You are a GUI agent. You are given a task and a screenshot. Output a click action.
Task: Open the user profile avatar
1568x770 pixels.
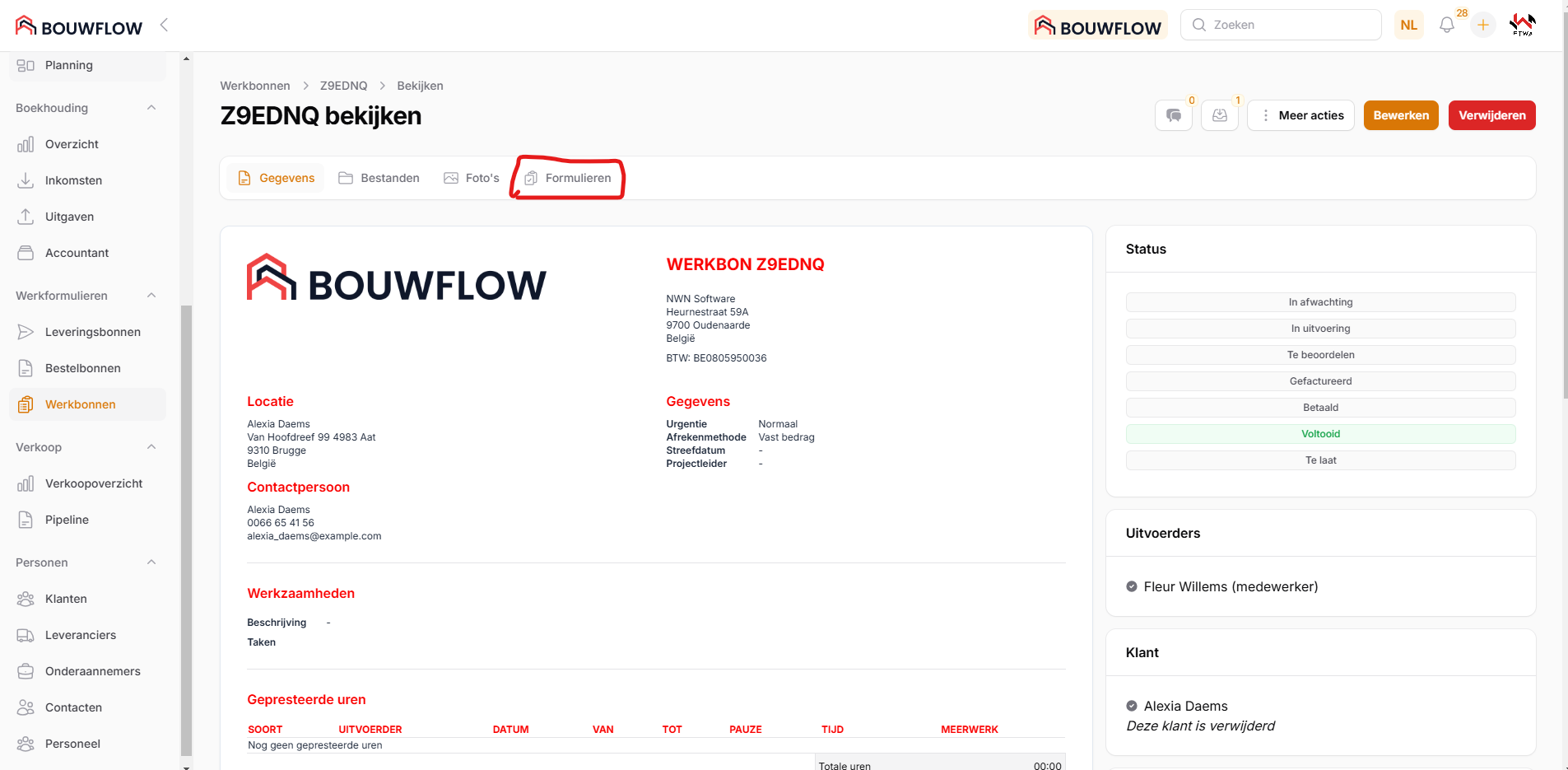point(1522,26)
